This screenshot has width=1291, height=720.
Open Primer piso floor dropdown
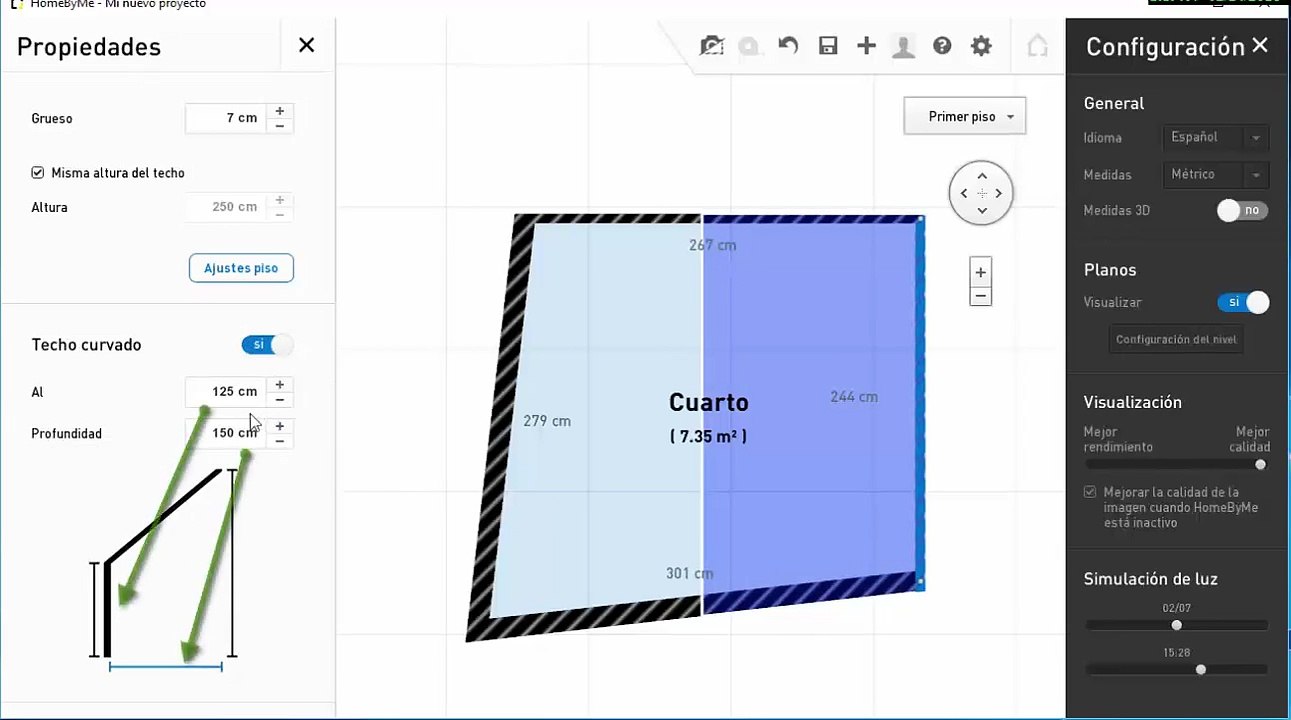pyautogui.click(x=965, y=117)
